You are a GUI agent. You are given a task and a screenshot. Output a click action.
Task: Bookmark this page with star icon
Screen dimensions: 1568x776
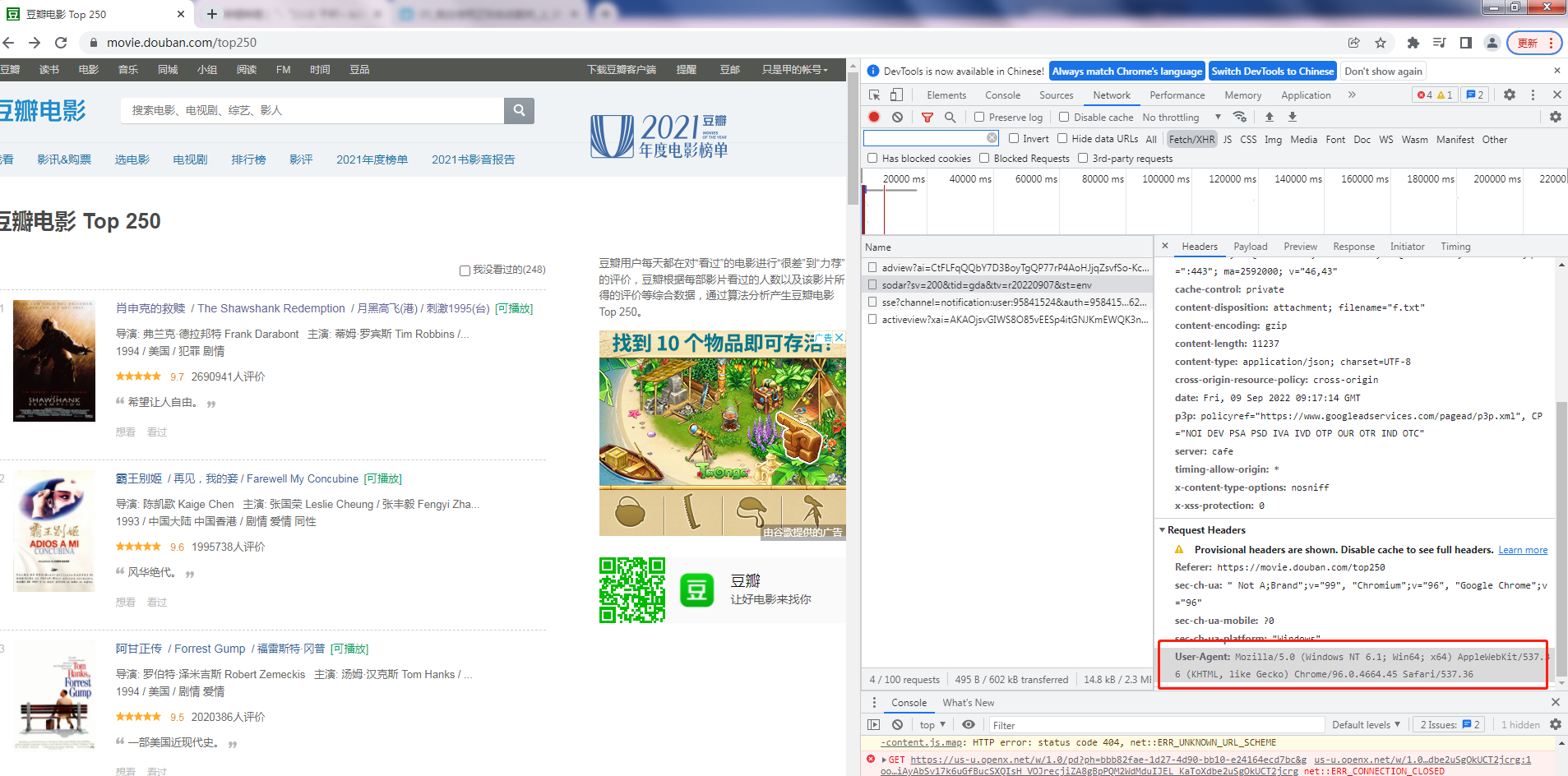pyautogui.click(x=1381, y=43)
